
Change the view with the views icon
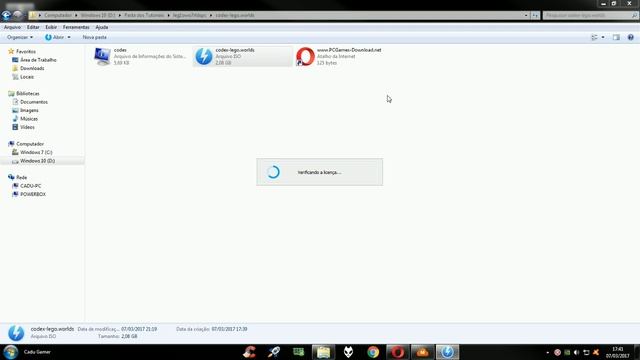tap(594, 37)
